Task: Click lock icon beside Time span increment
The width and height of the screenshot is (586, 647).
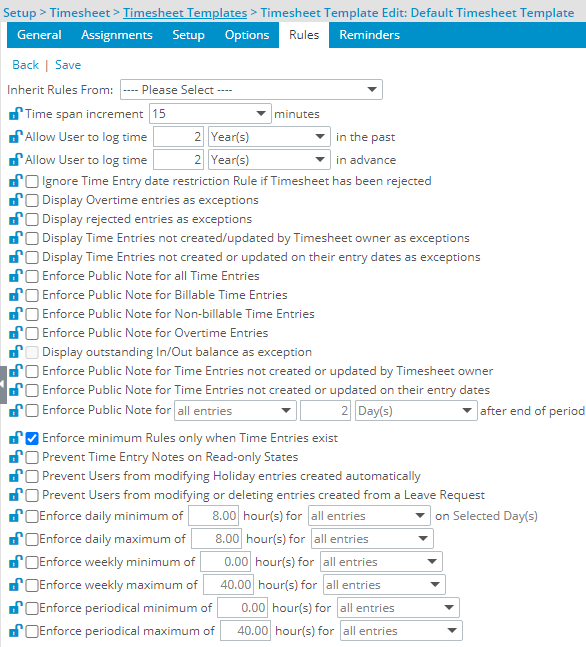Action: coord(16,114)
